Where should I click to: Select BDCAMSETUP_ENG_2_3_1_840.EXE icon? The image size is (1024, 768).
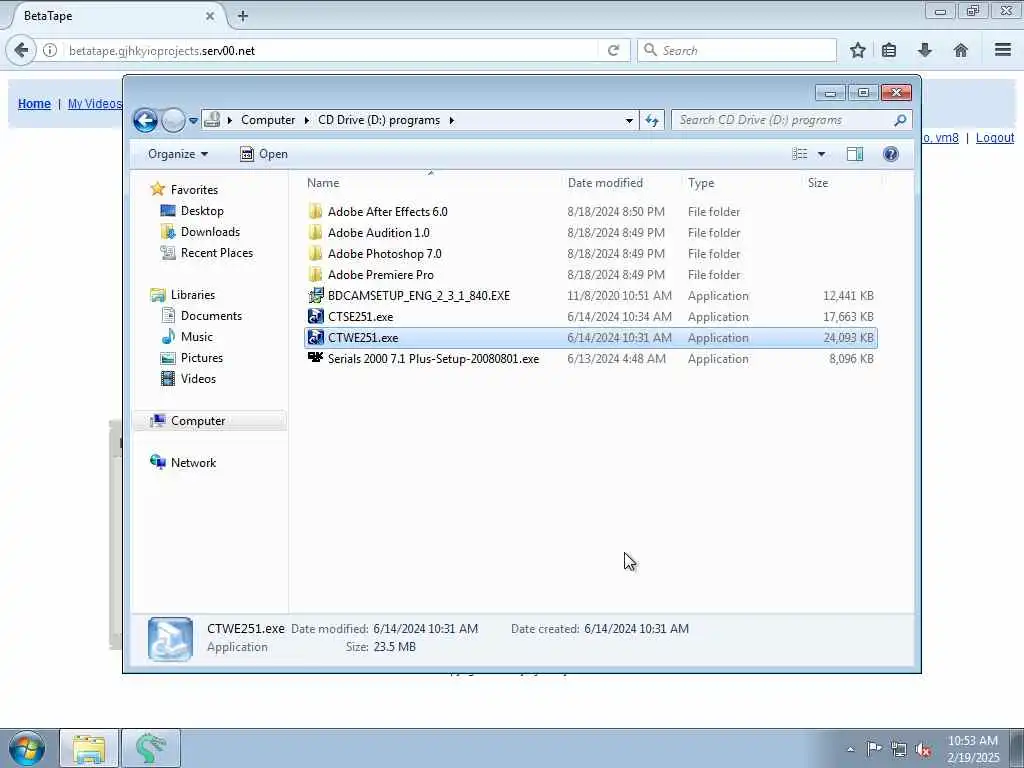pyautogui.click(x=315, y=295)
